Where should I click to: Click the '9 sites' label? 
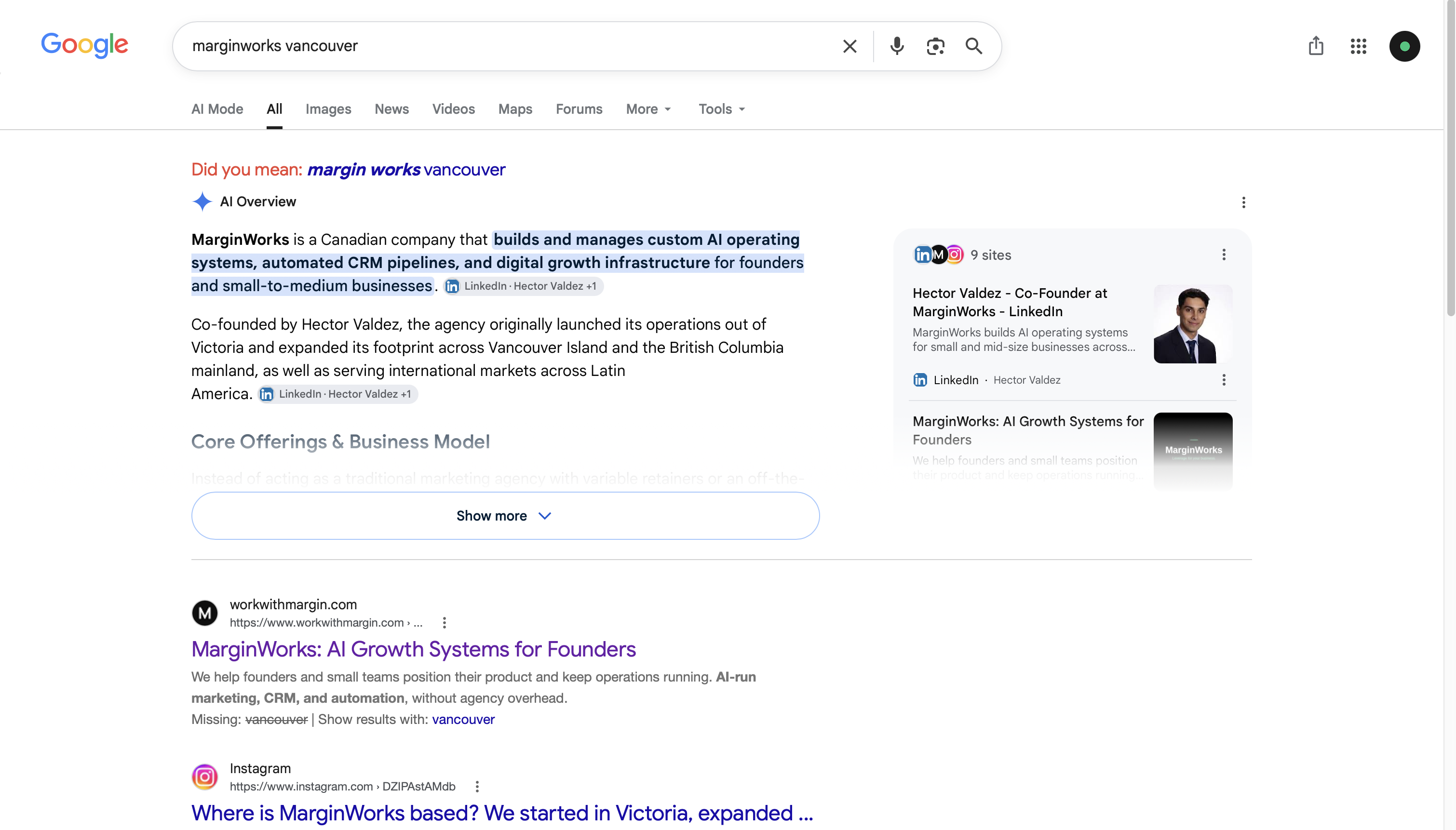point(991,255)
